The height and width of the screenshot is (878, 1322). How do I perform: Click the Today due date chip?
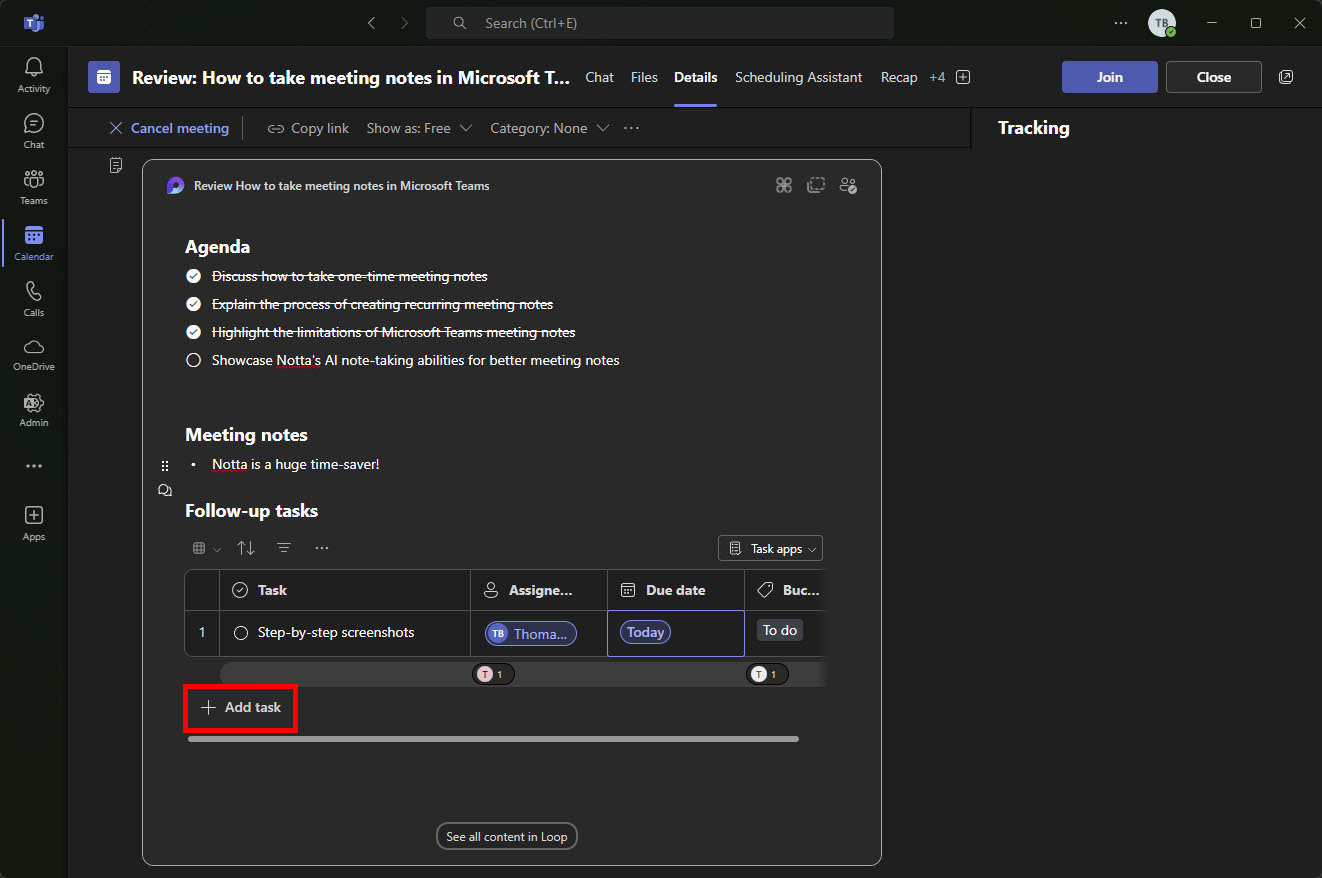pyautogui.click(x=646, y=632)
